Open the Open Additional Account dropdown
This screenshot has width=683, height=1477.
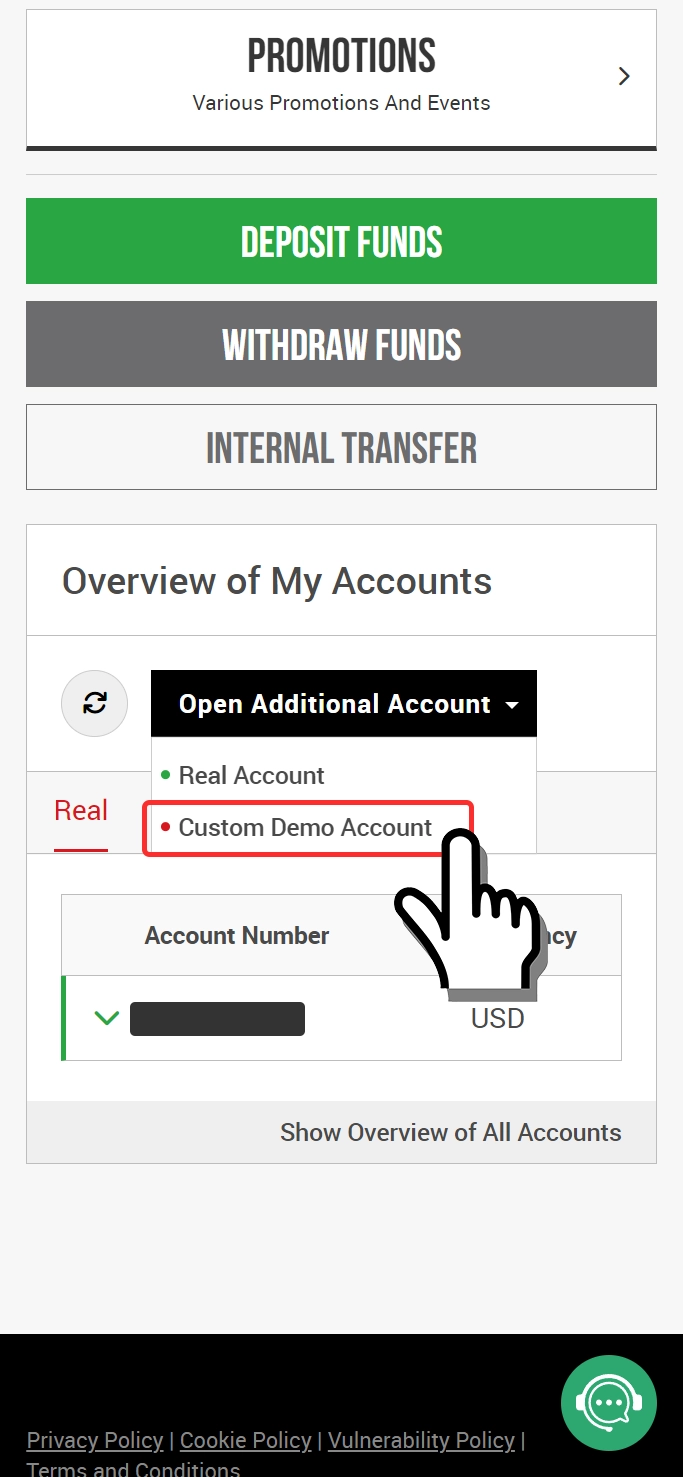[344, 703]
